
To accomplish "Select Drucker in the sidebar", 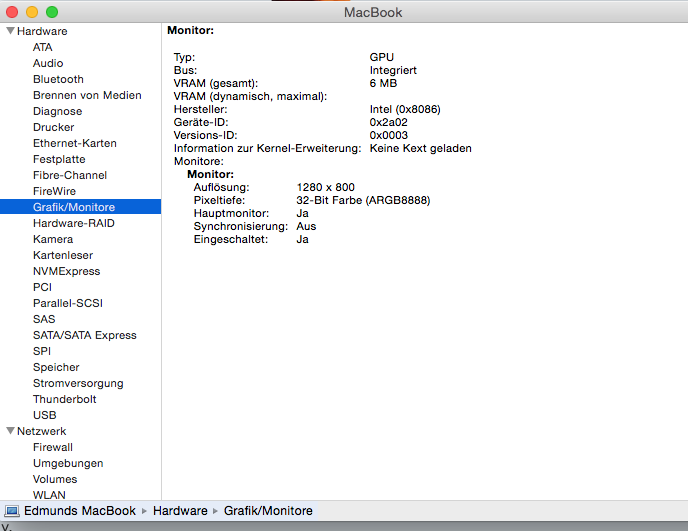I will (x=54, y=127).
